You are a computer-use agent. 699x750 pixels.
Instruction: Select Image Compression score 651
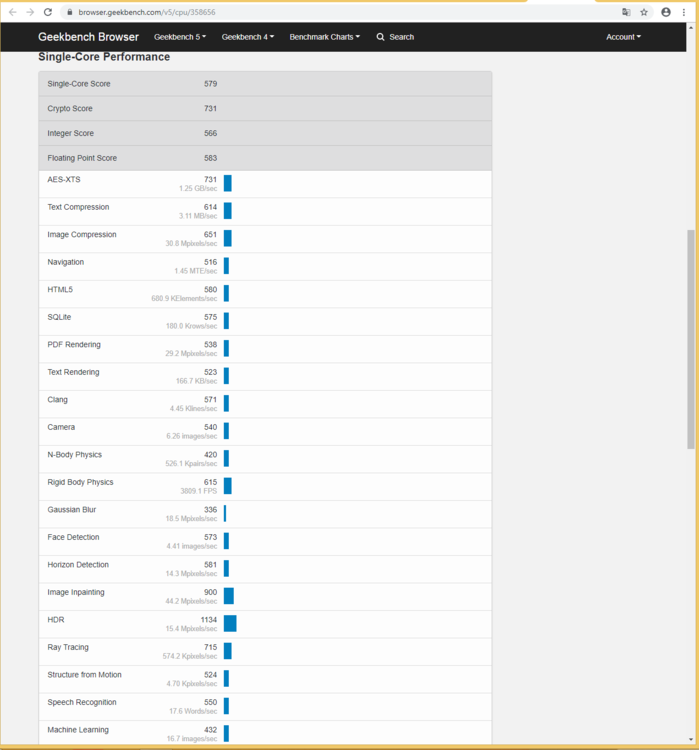tap(211, 234)
